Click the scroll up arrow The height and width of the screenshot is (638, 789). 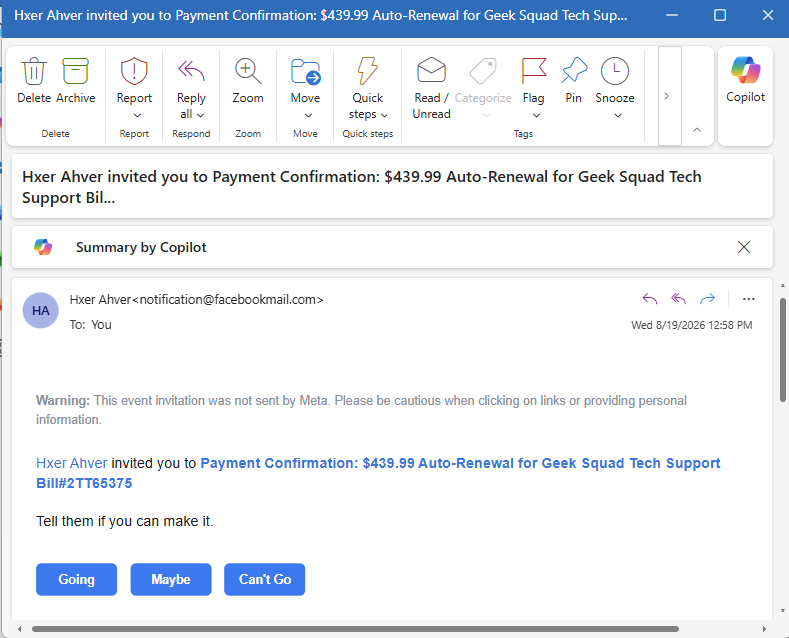(782, 286)
